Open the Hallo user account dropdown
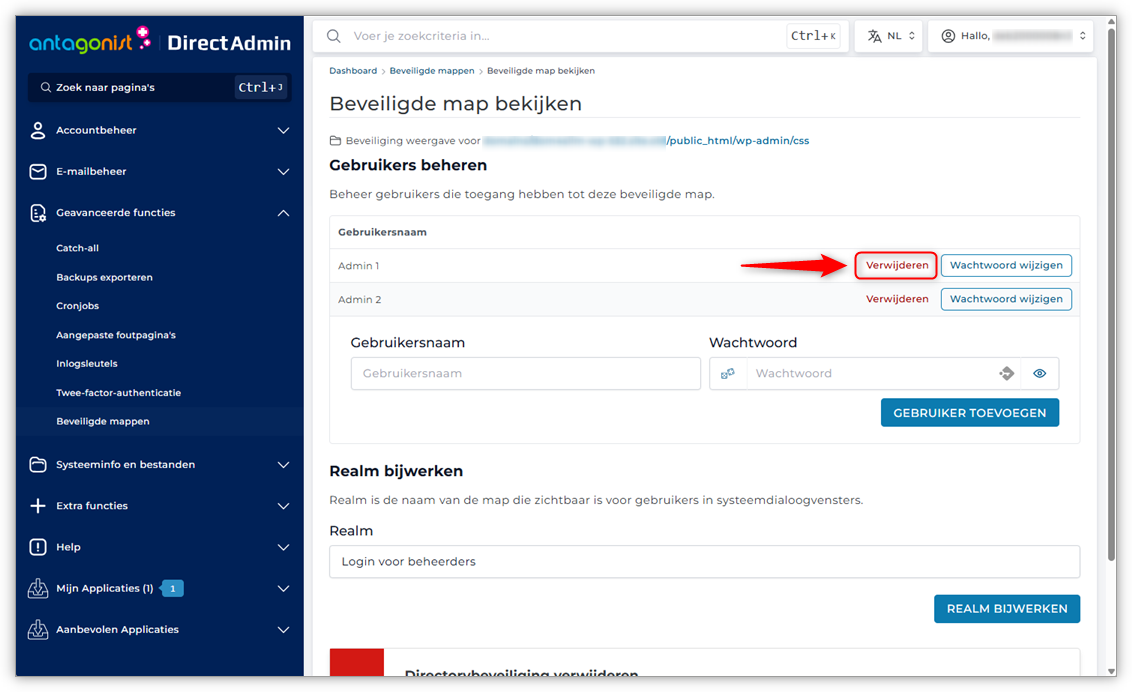Viewport: 1132px width, 692px height. click(1010, 36)
